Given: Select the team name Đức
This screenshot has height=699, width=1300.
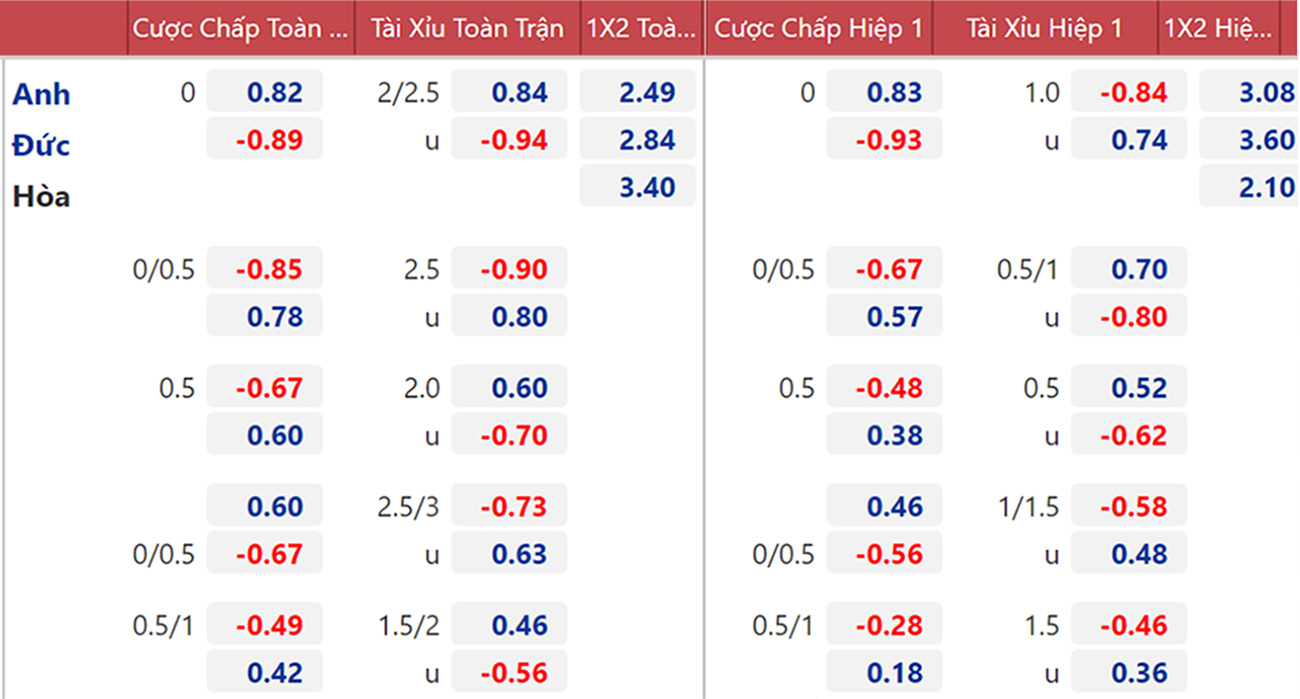Looking at the screenshot, I should tap(41, 145).
